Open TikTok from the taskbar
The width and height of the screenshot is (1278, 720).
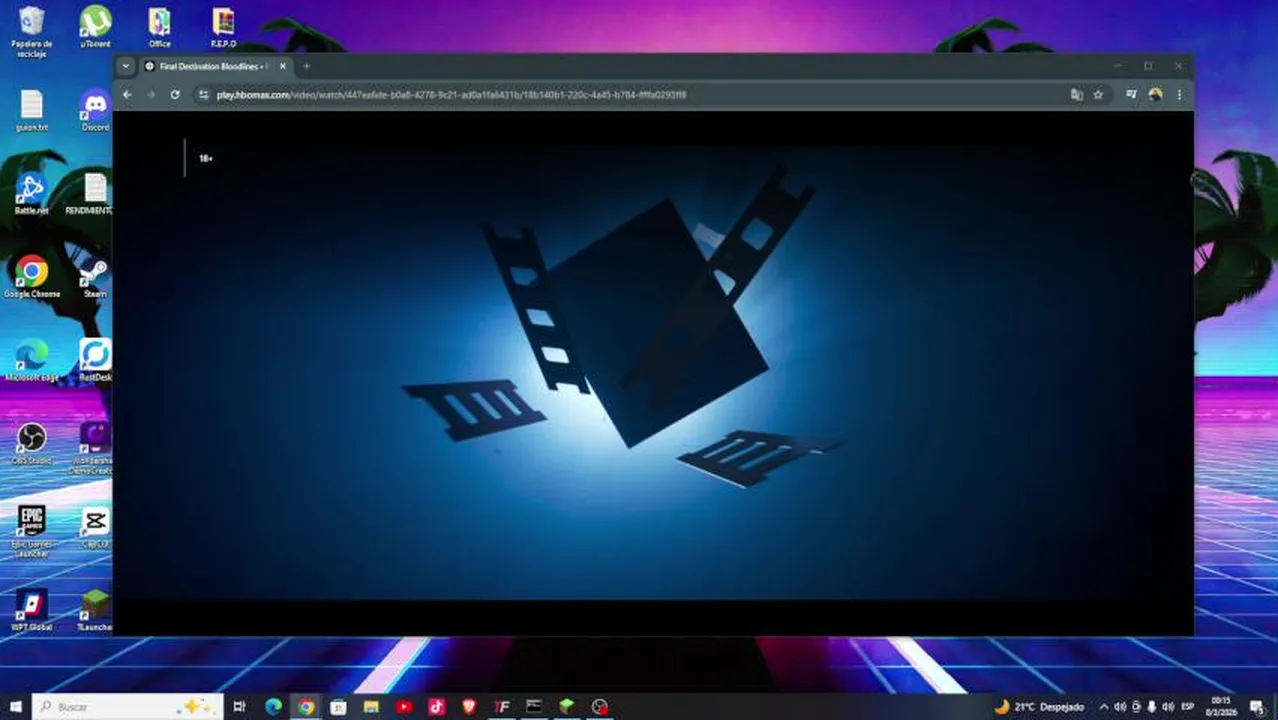[x=436, y=706]
